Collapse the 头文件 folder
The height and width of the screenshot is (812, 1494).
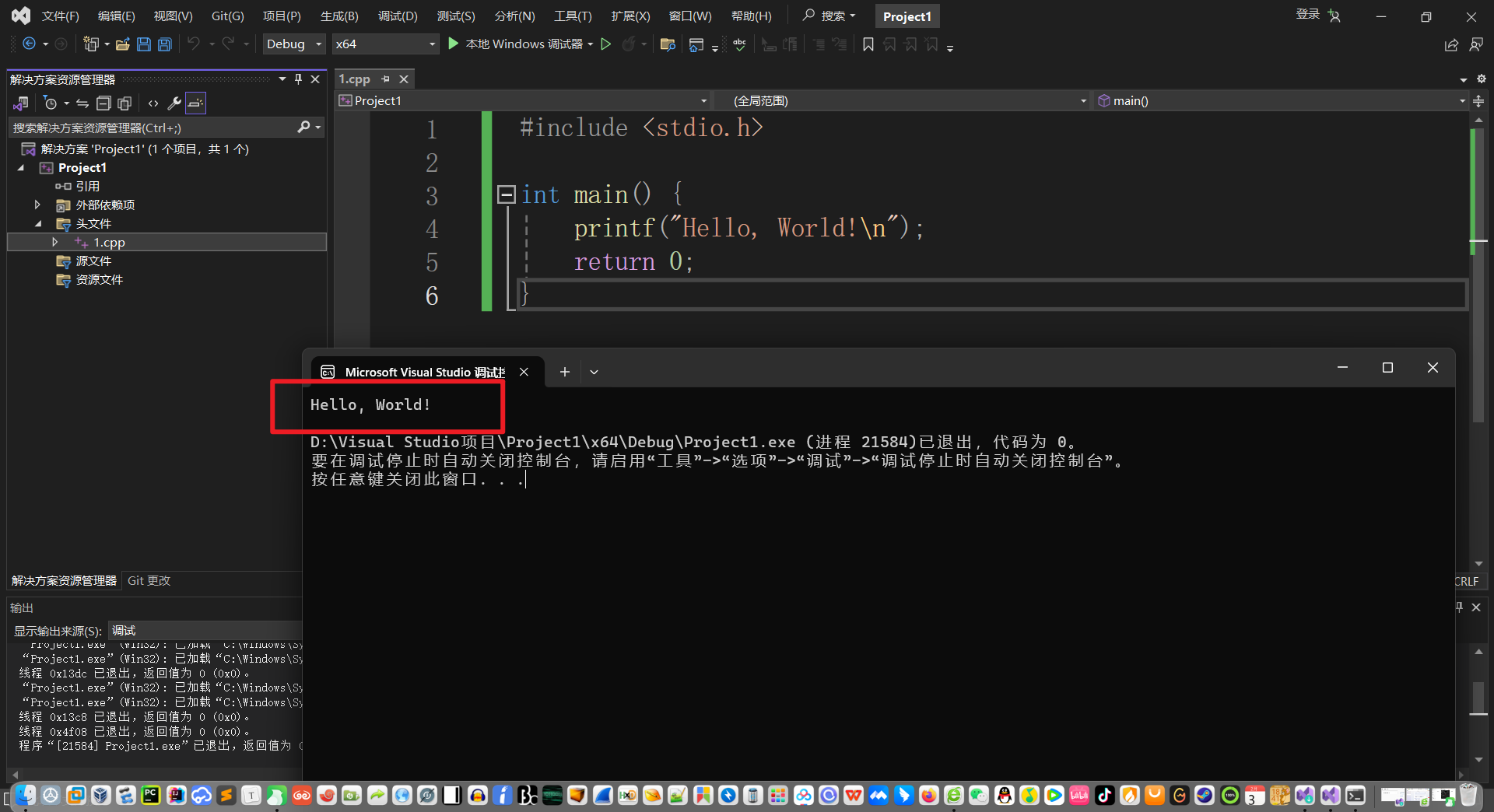pos(38,224)
